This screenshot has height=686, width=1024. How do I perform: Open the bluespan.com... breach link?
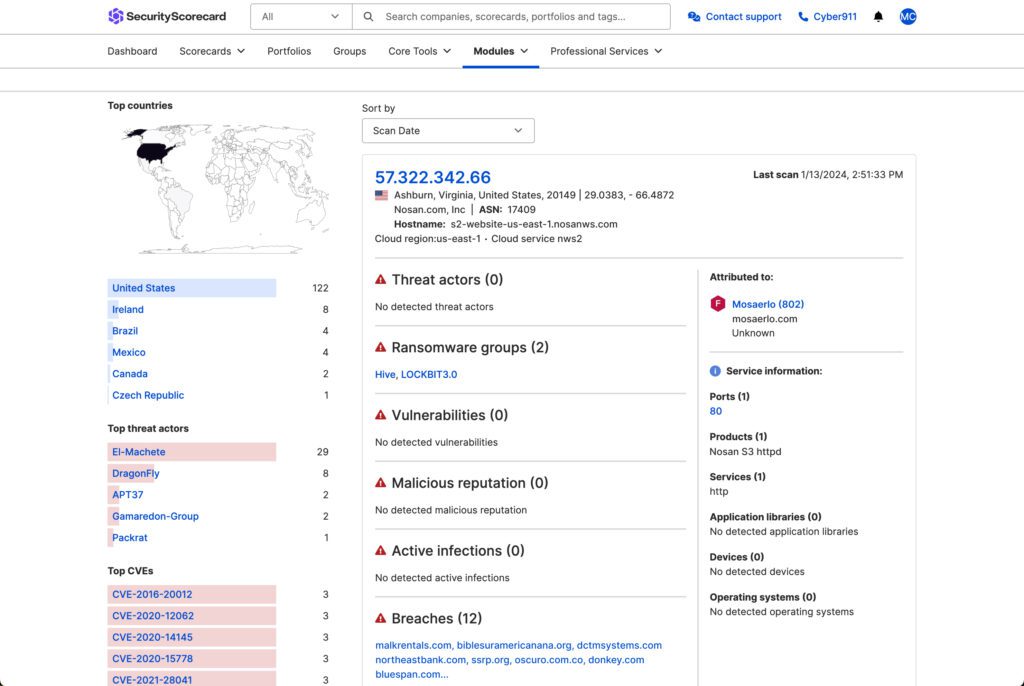[411, 674]
